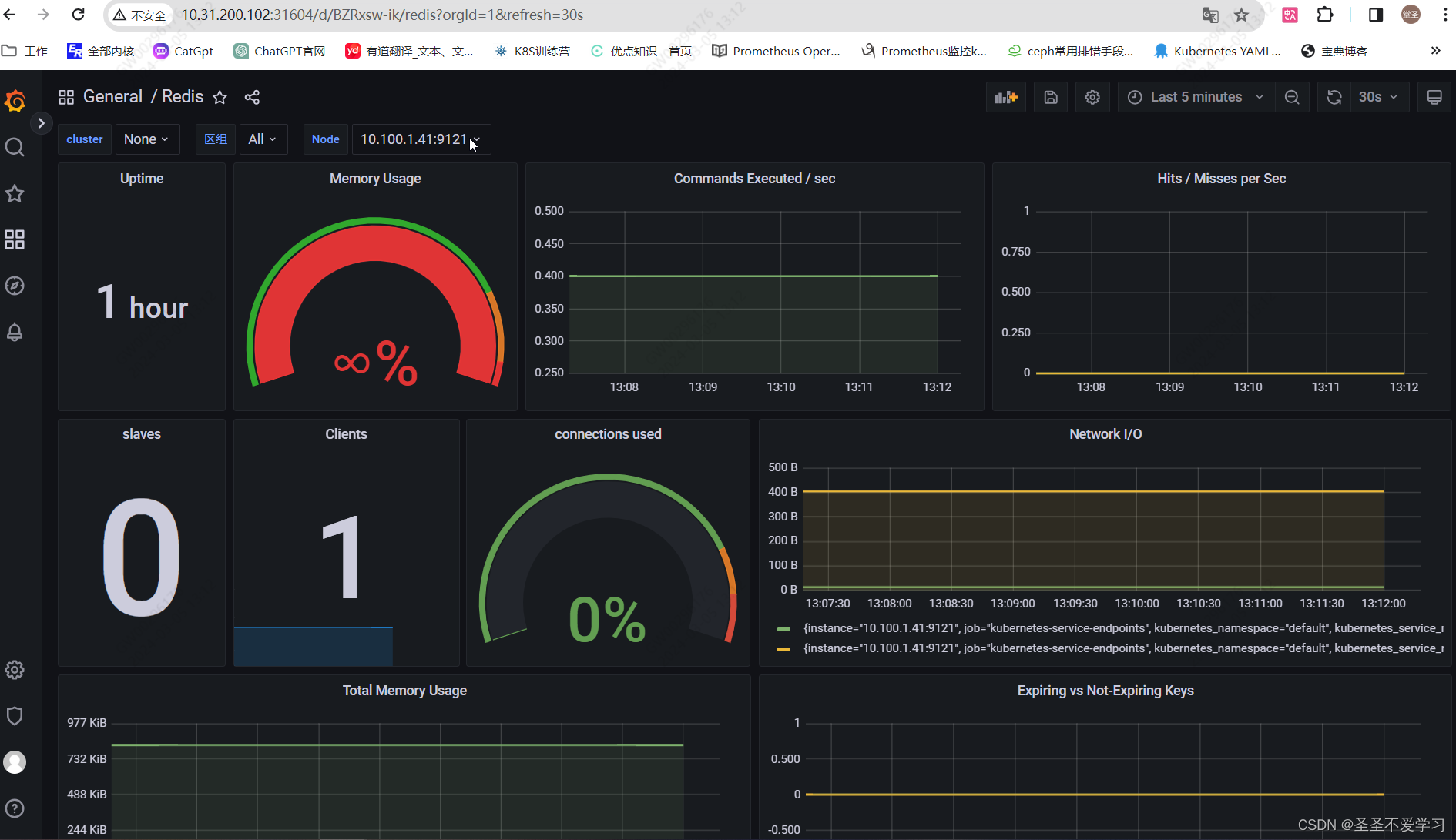1456x840 pixels.
Task: Click the Clients sparkline value 1
Action: [341, 557]
